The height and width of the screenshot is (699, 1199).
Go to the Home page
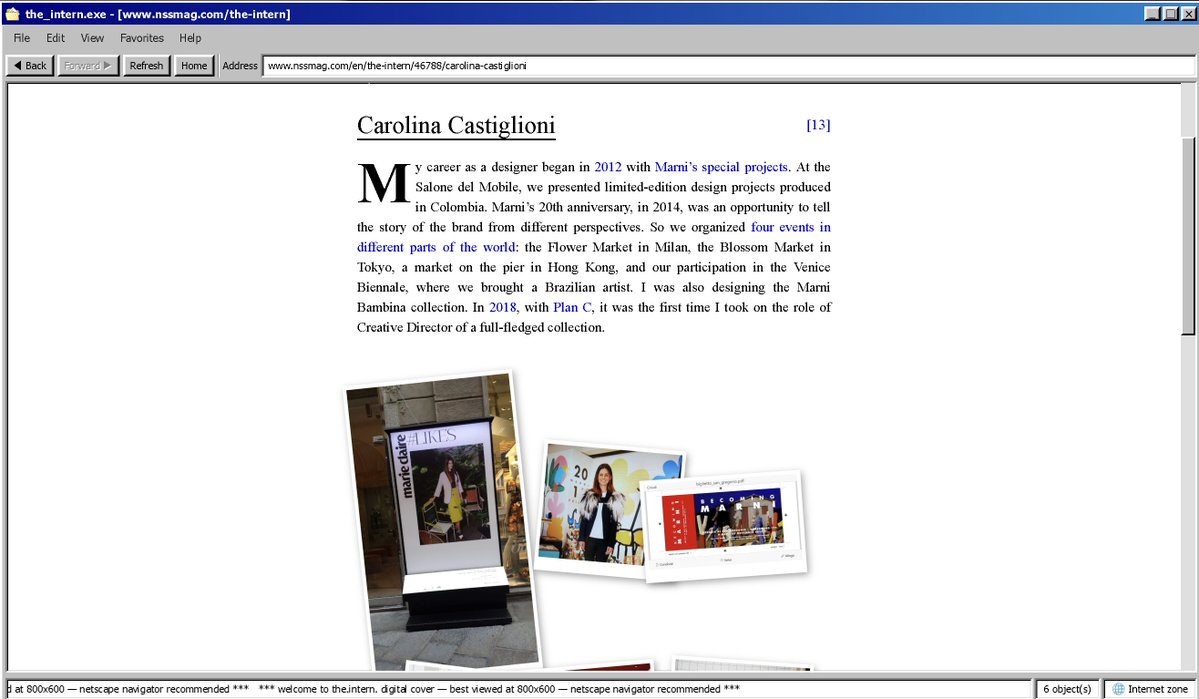pyautogui.click(x=193, y=66)
